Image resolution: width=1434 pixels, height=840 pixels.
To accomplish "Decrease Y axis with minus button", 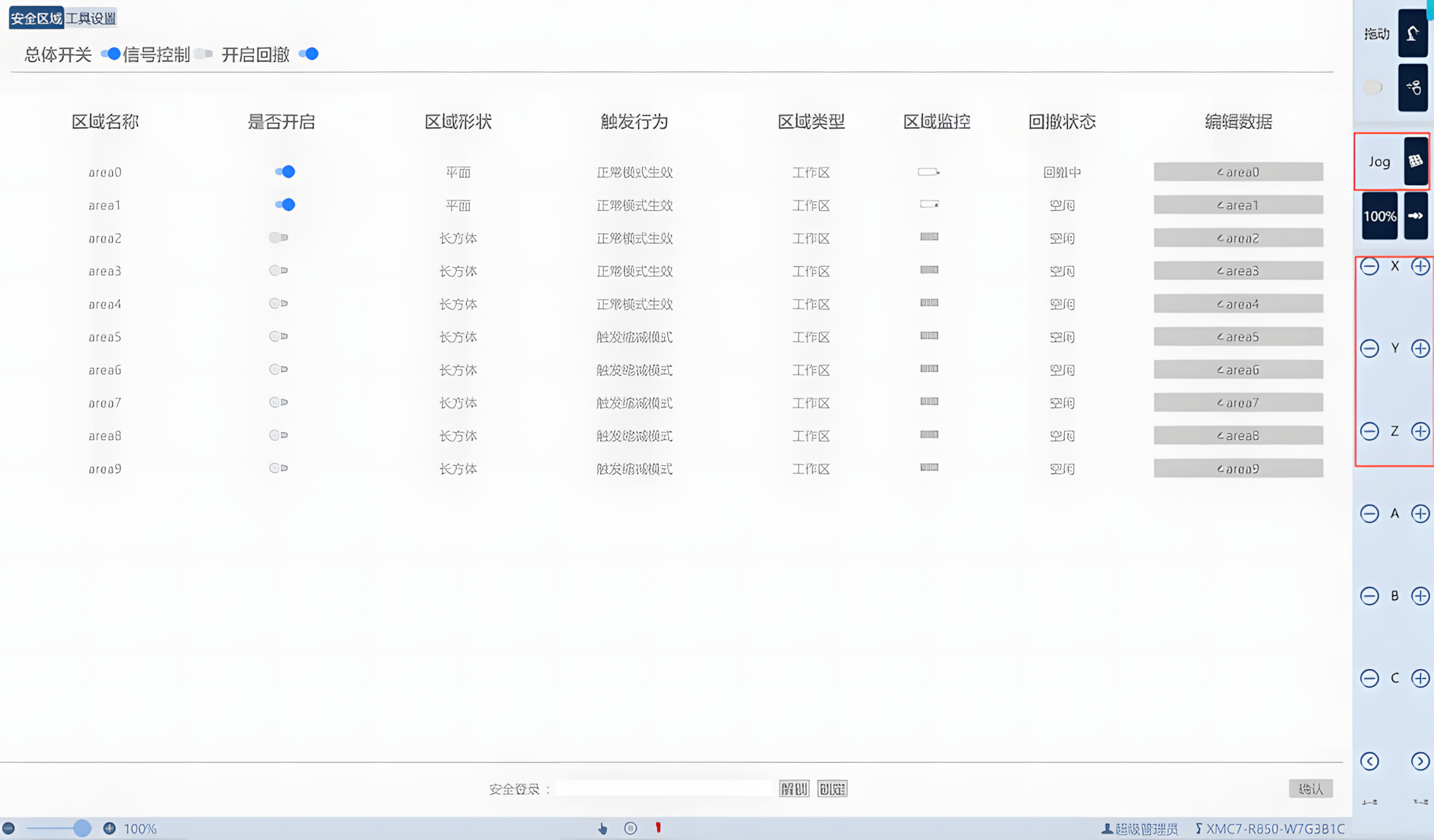I will pos(1370,349).
